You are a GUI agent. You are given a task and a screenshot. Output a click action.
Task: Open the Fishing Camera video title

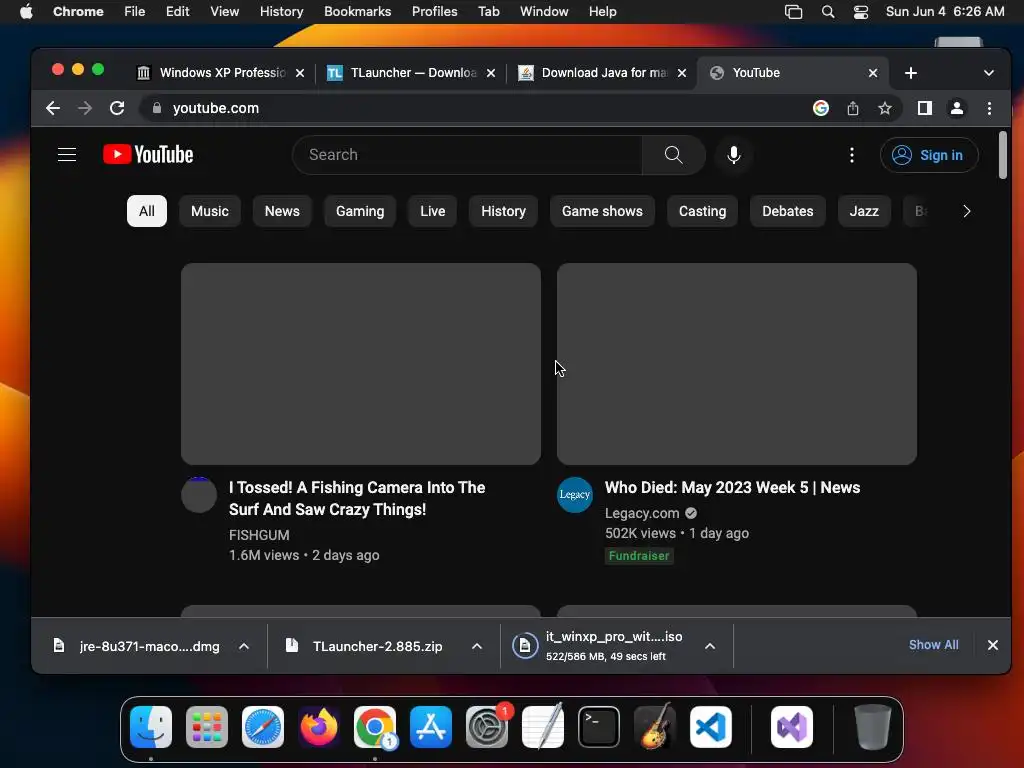(357, 498)
